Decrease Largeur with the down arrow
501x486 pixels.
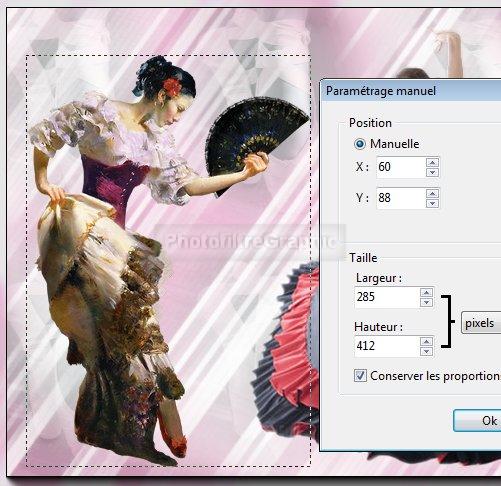426,302
